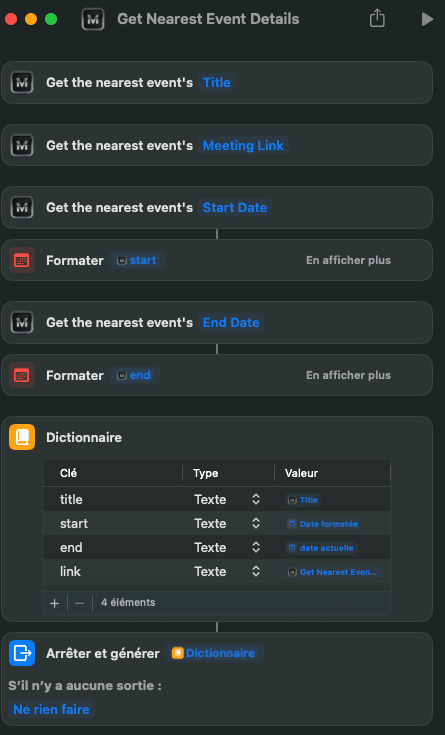Image resolution: width=445 pixels, height=735 pixels.
Task: Open the type stepper for title row
Action: click(256, 499)
